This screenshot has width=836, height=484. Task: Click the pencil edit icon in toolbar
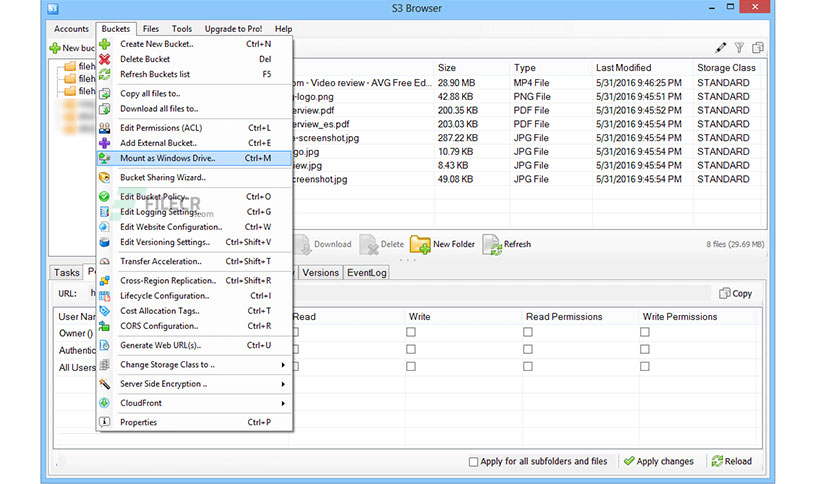tap(721, 48)
